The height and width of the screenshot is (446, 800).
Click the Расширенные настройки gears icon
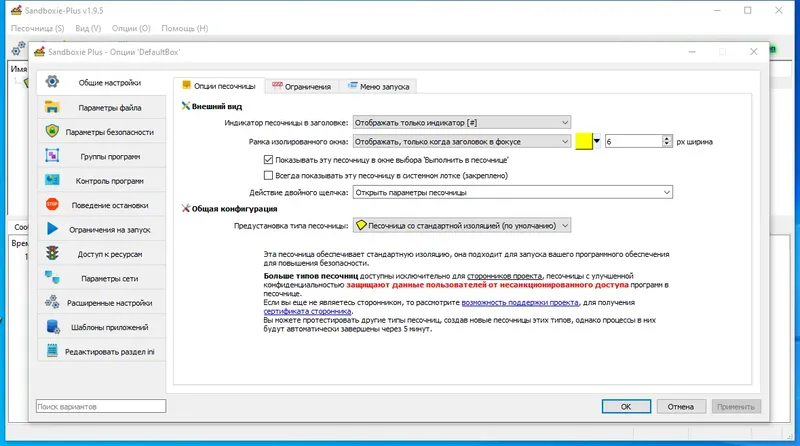(x=52, y=302)
